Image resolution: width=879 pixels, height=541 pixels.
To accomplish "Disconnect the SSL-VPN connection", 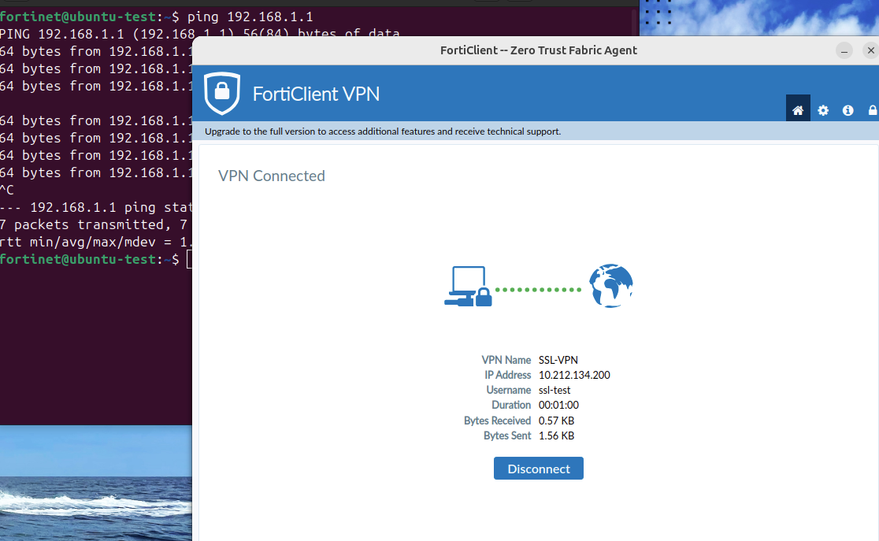I will [x=538, y=469].
